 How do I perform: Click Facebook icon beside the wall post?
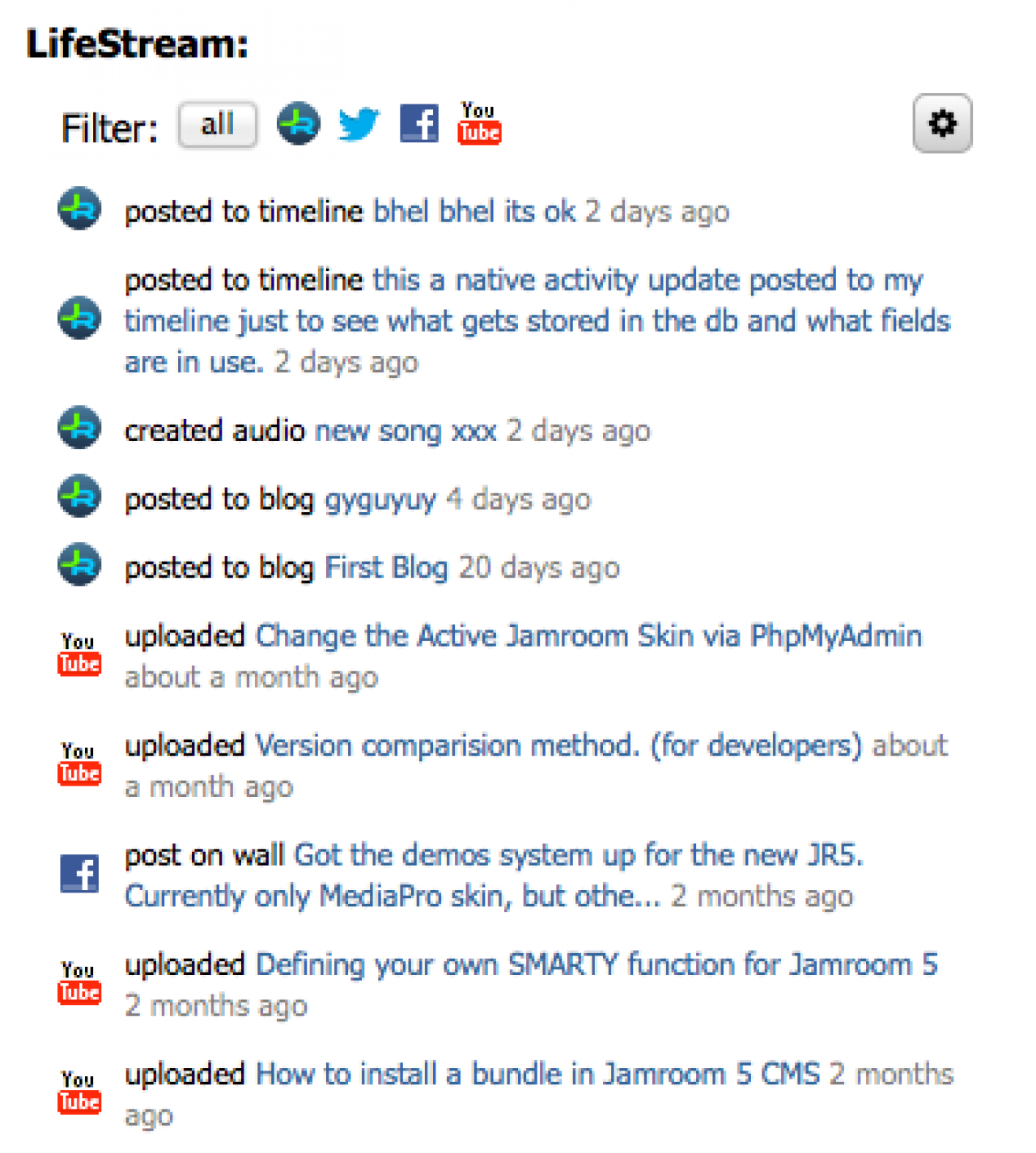[x=79, y=874]
